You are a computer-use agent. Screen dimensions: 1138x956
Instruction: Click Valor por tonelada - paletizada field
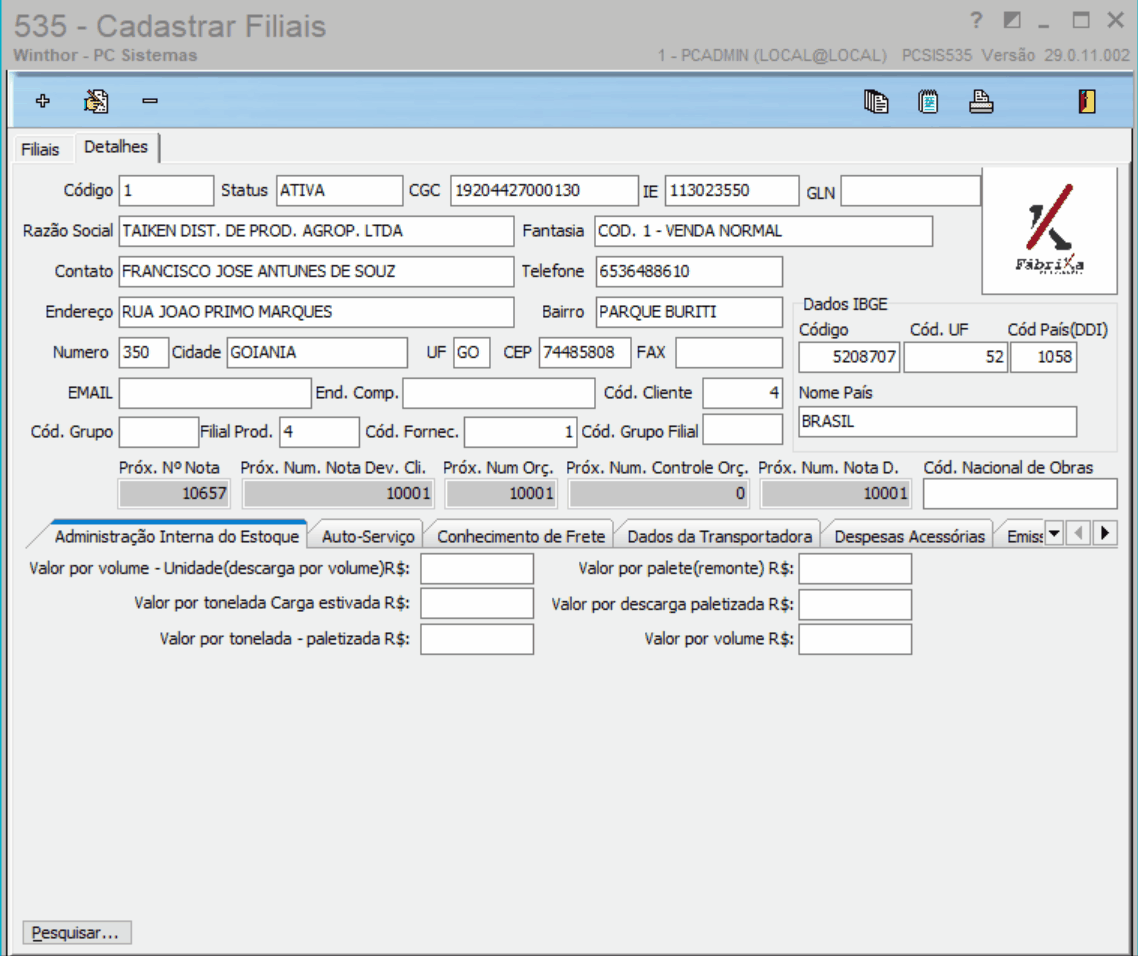477,640
